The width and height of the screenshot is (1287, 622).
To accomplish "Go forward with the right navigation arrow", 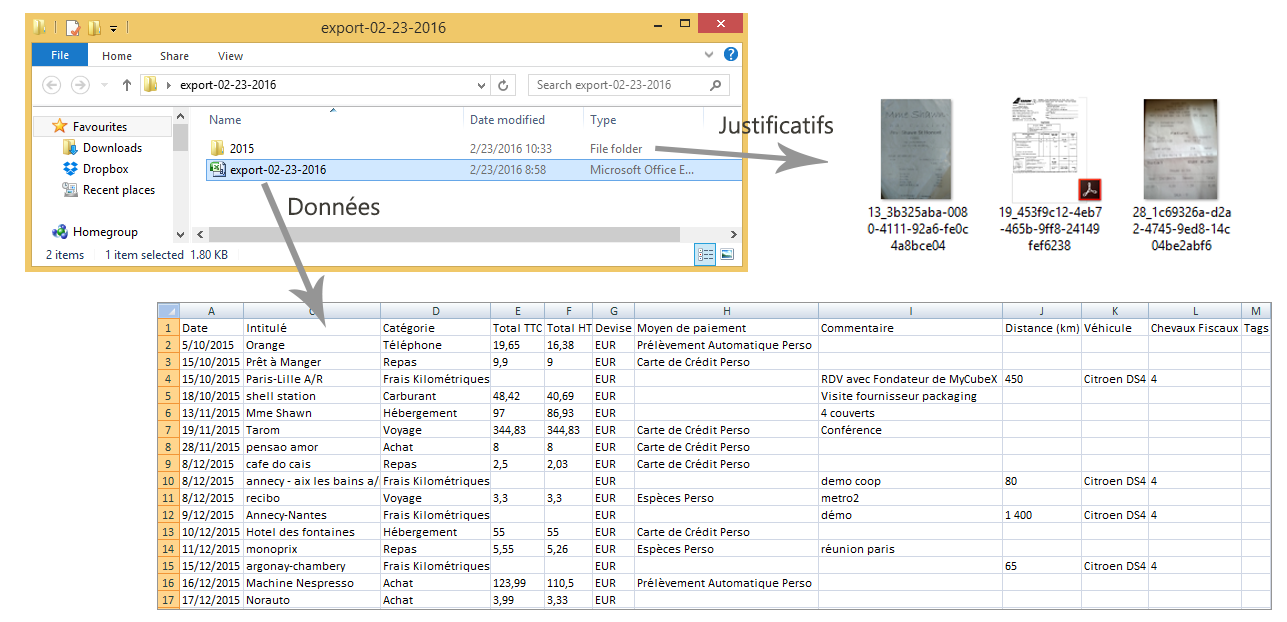I will 81,85.
